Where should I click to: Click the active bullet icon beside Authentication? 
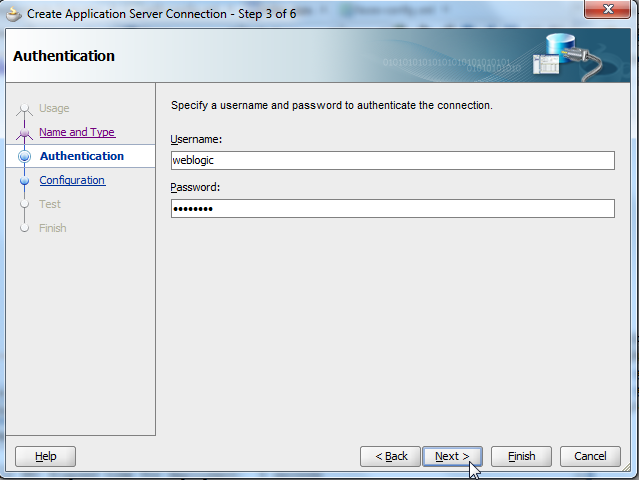pos(25,157)
